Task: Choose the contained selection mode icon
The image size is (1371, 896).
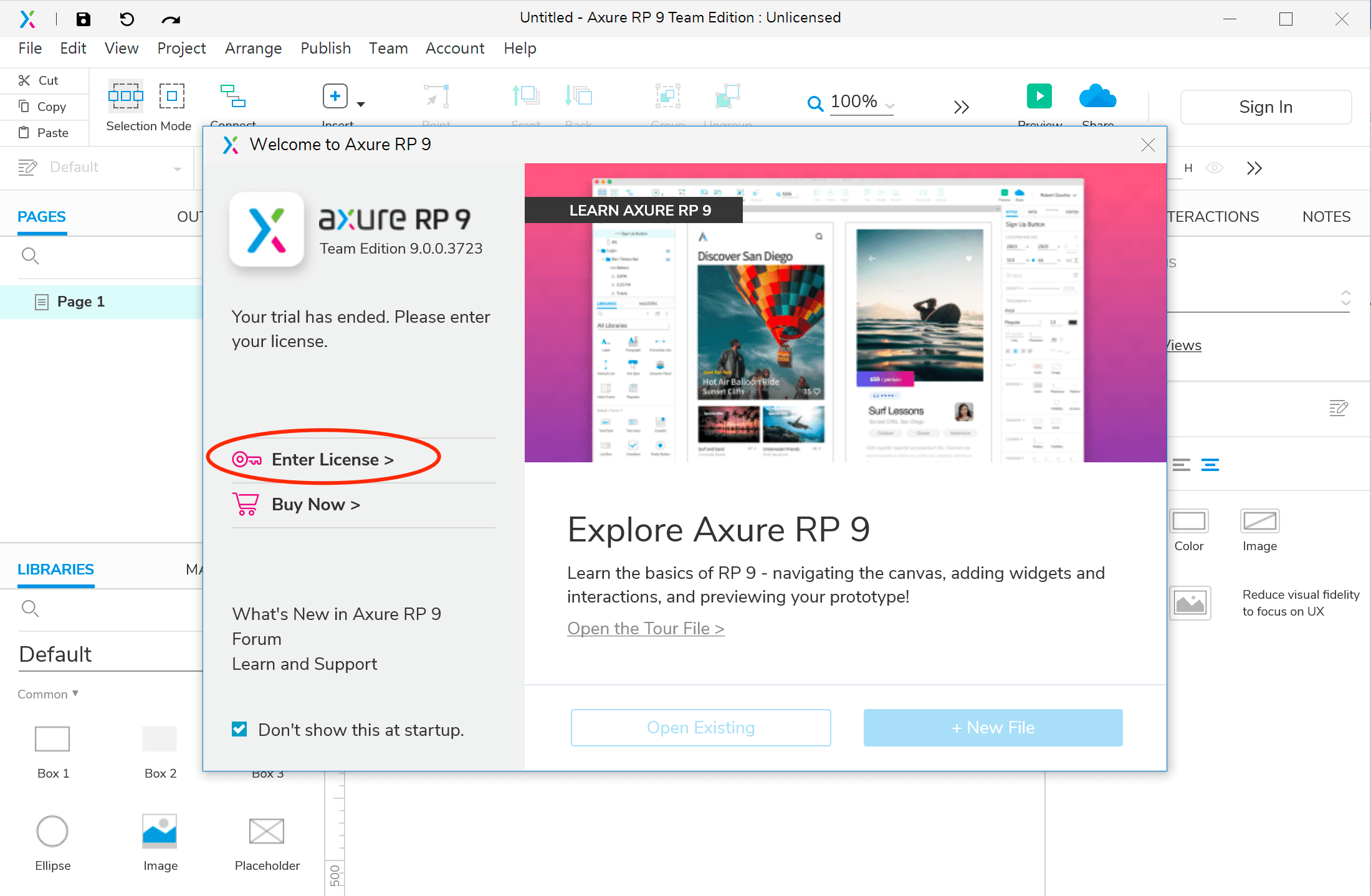Action: [171, 95]
